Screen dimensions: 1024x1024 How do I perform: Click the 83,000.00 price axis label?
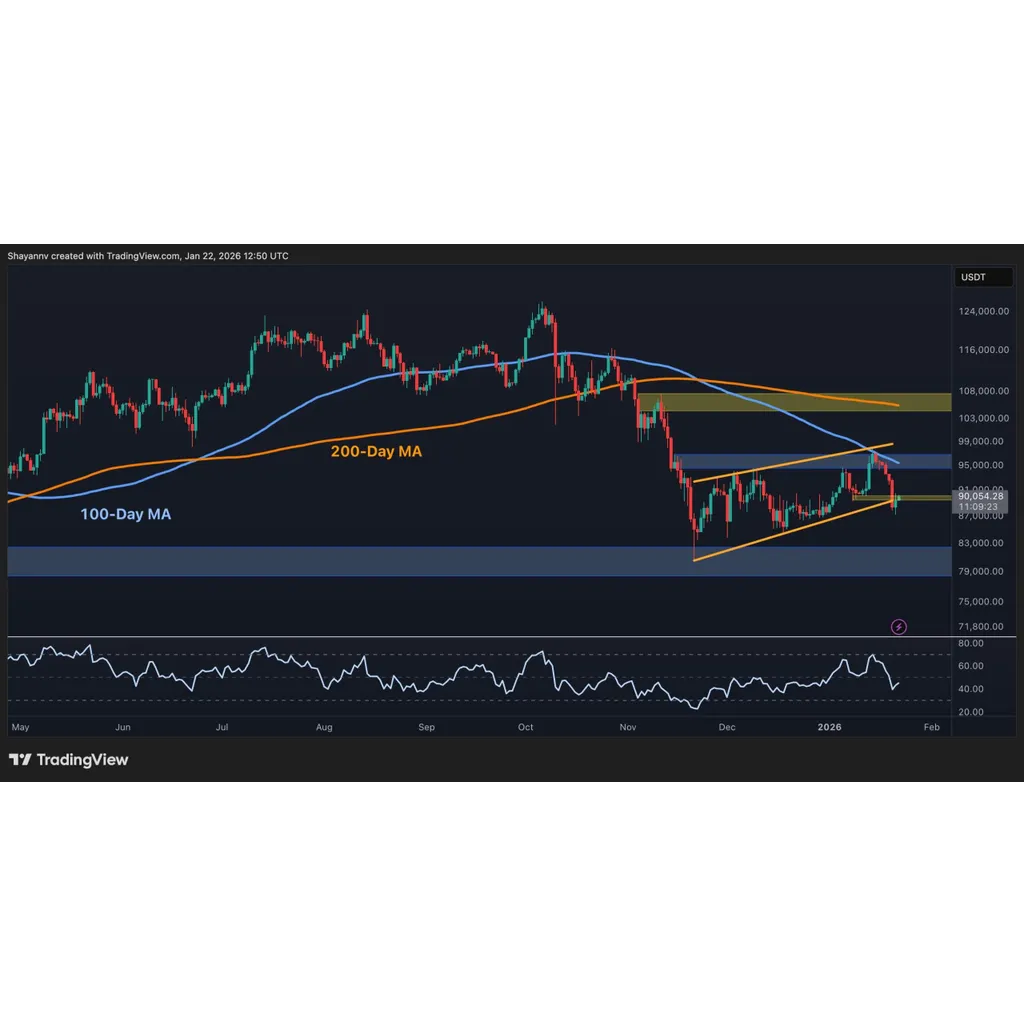(981, 543)
